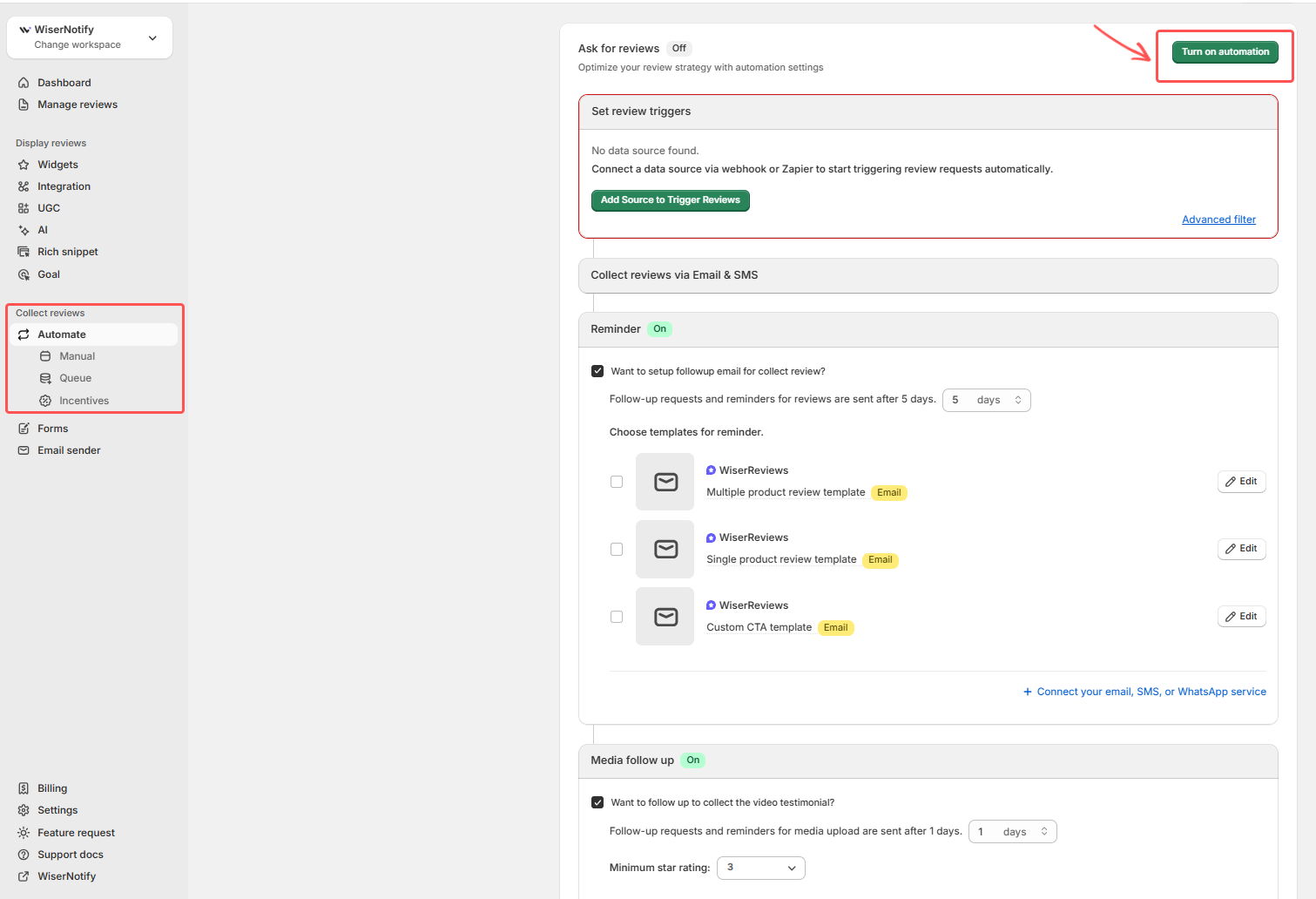Select the Incentives option under Collect reviews

coord(84,400)
